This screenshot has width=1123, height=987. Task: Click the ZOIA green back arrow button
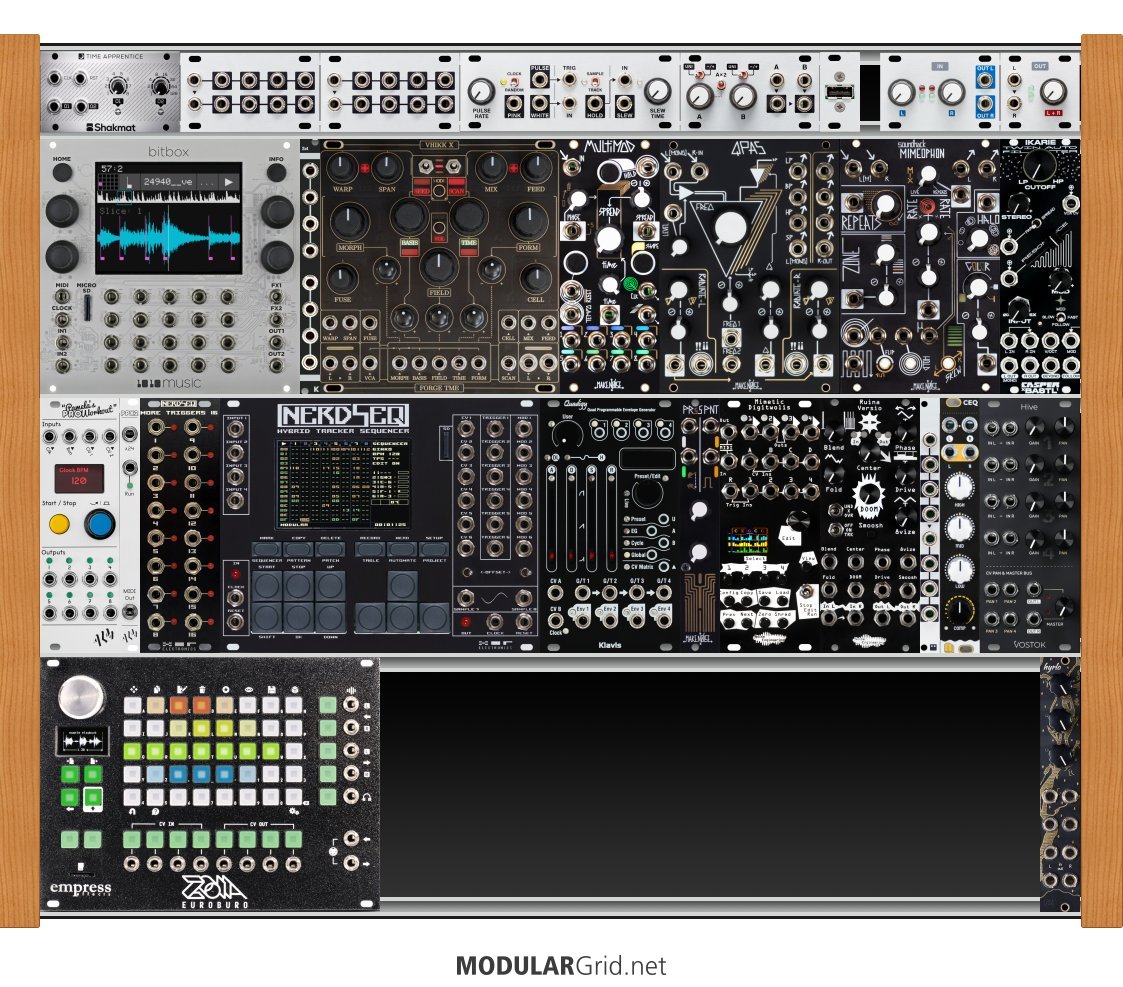pyautogui.click(x=69, y=796)
